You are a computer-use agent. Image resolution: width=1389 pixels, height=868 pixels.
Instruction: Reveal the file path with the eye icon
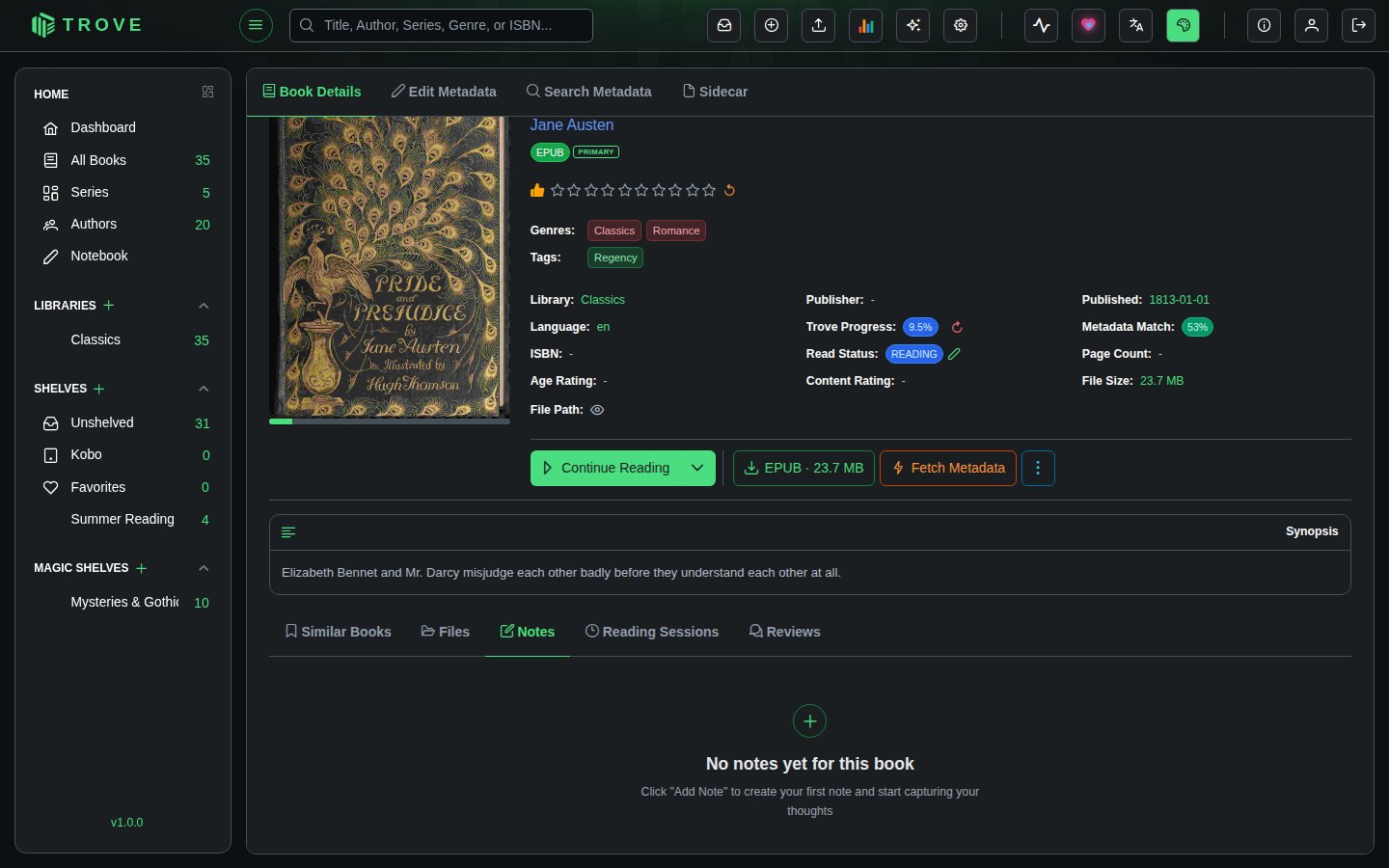tap(597, 410)
